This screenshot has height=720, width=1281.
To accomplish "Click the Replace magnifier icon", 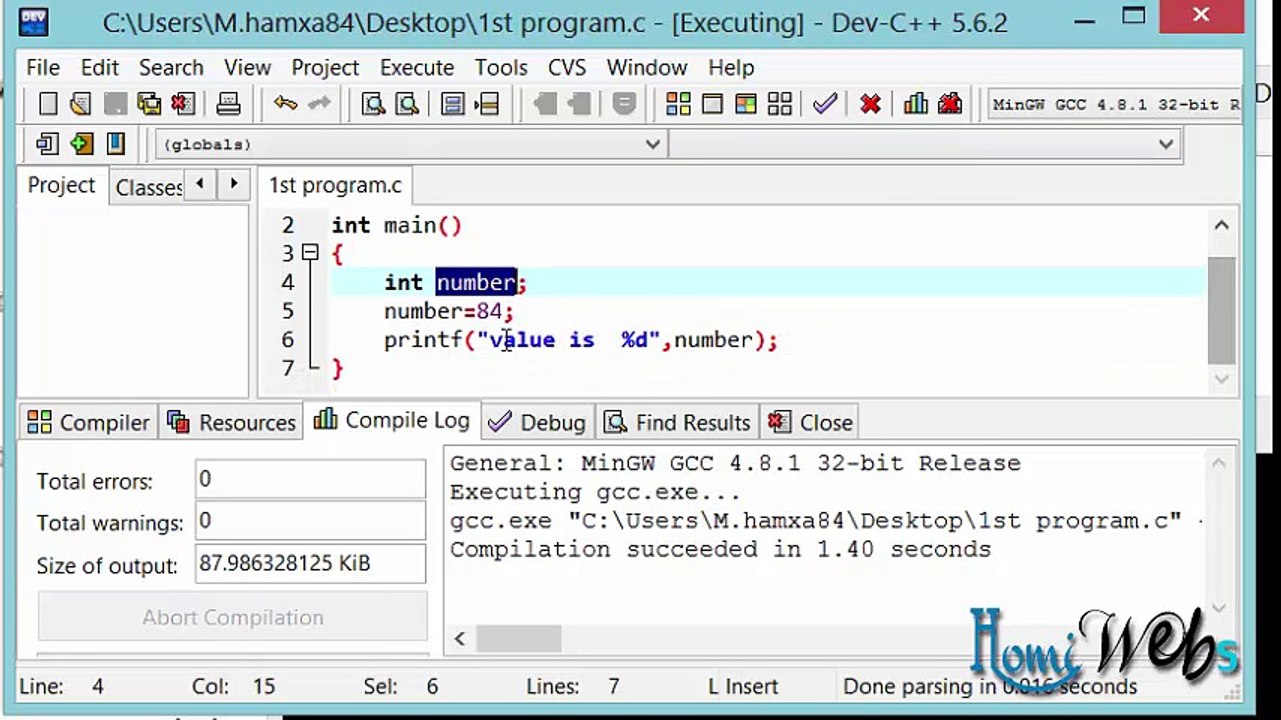I will (407, 104).
